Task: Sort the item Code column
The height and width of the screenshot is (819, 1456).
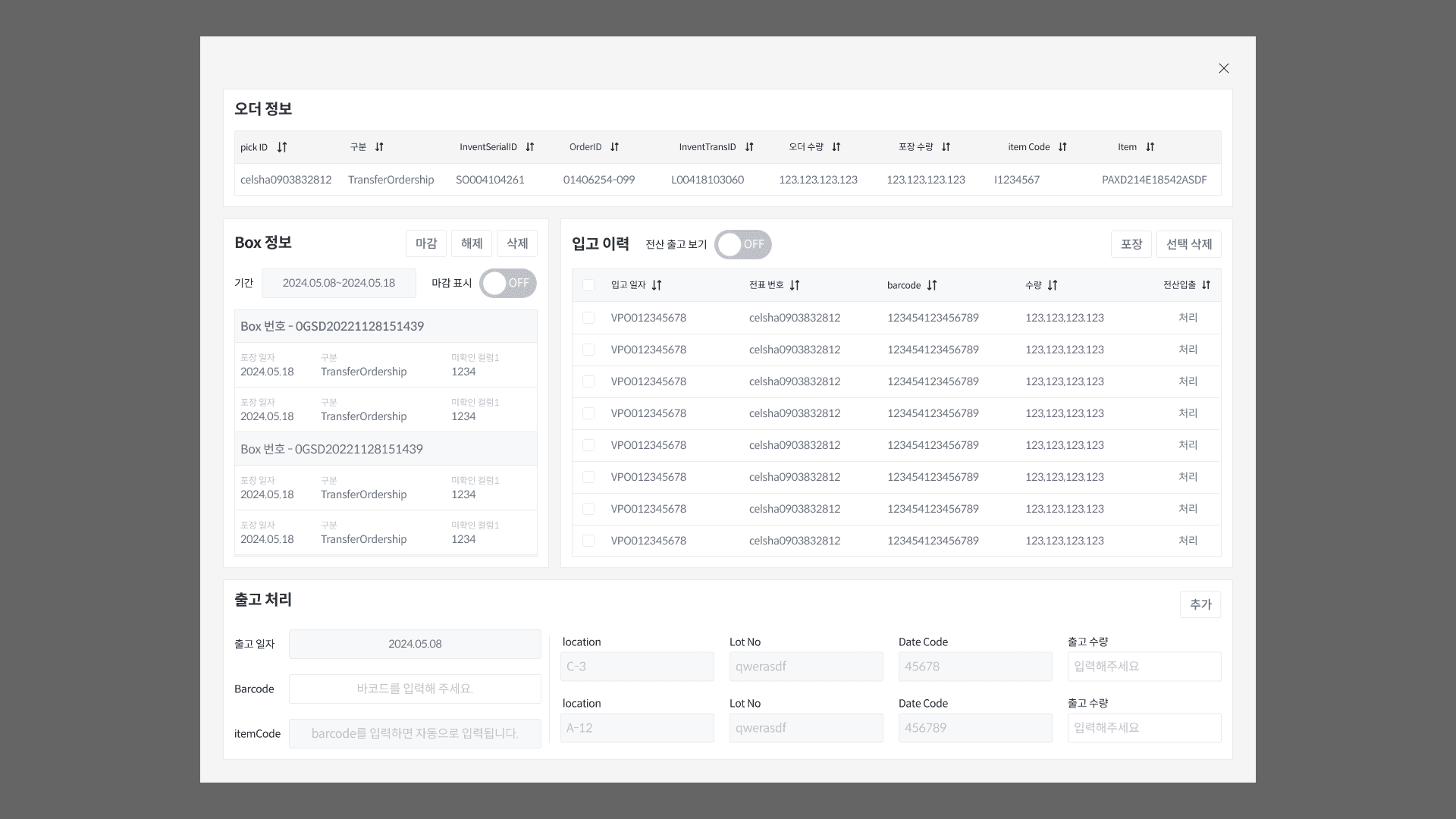Action: tap(1062, 147)
